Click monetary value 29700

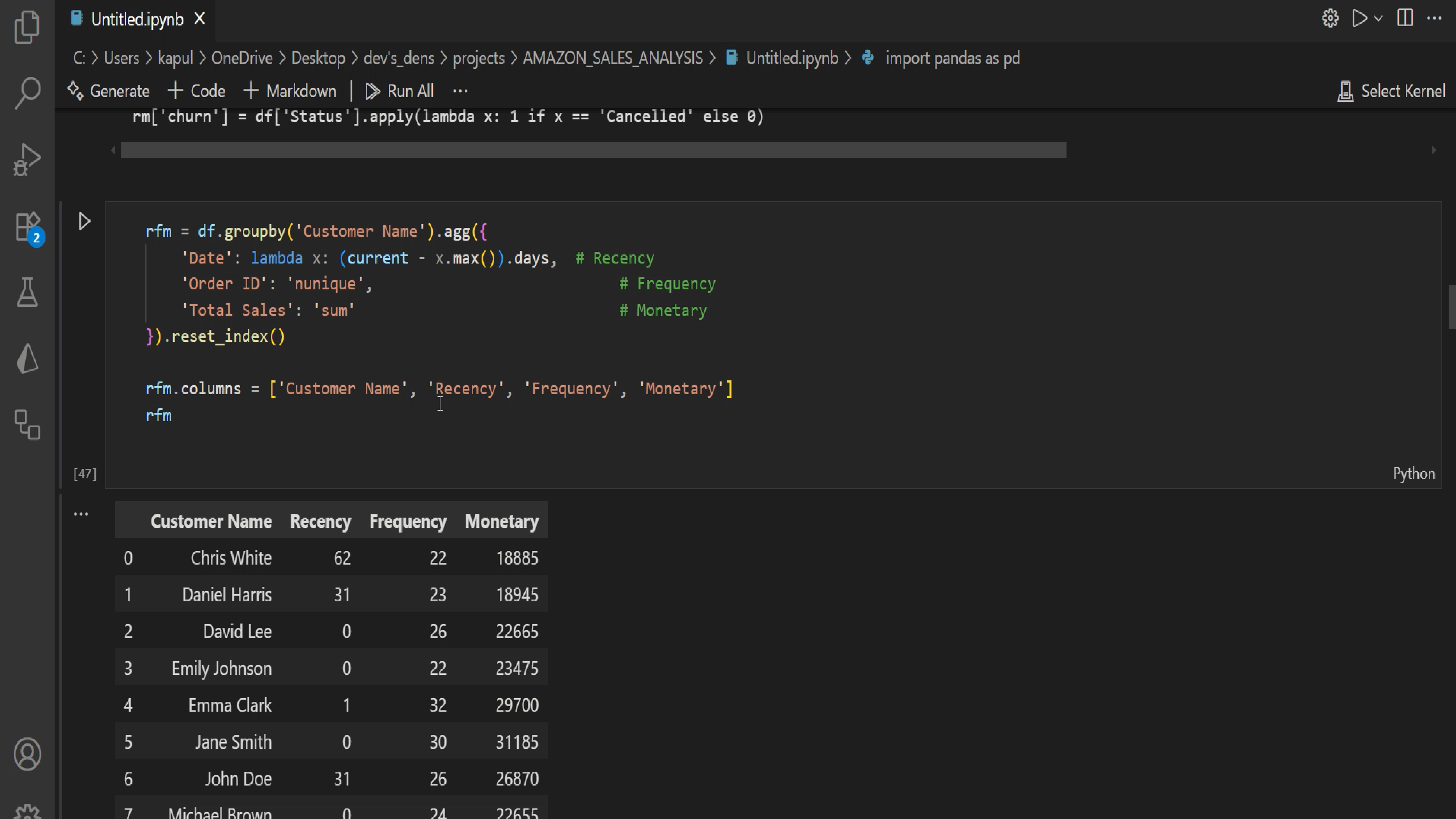[517, 705]
